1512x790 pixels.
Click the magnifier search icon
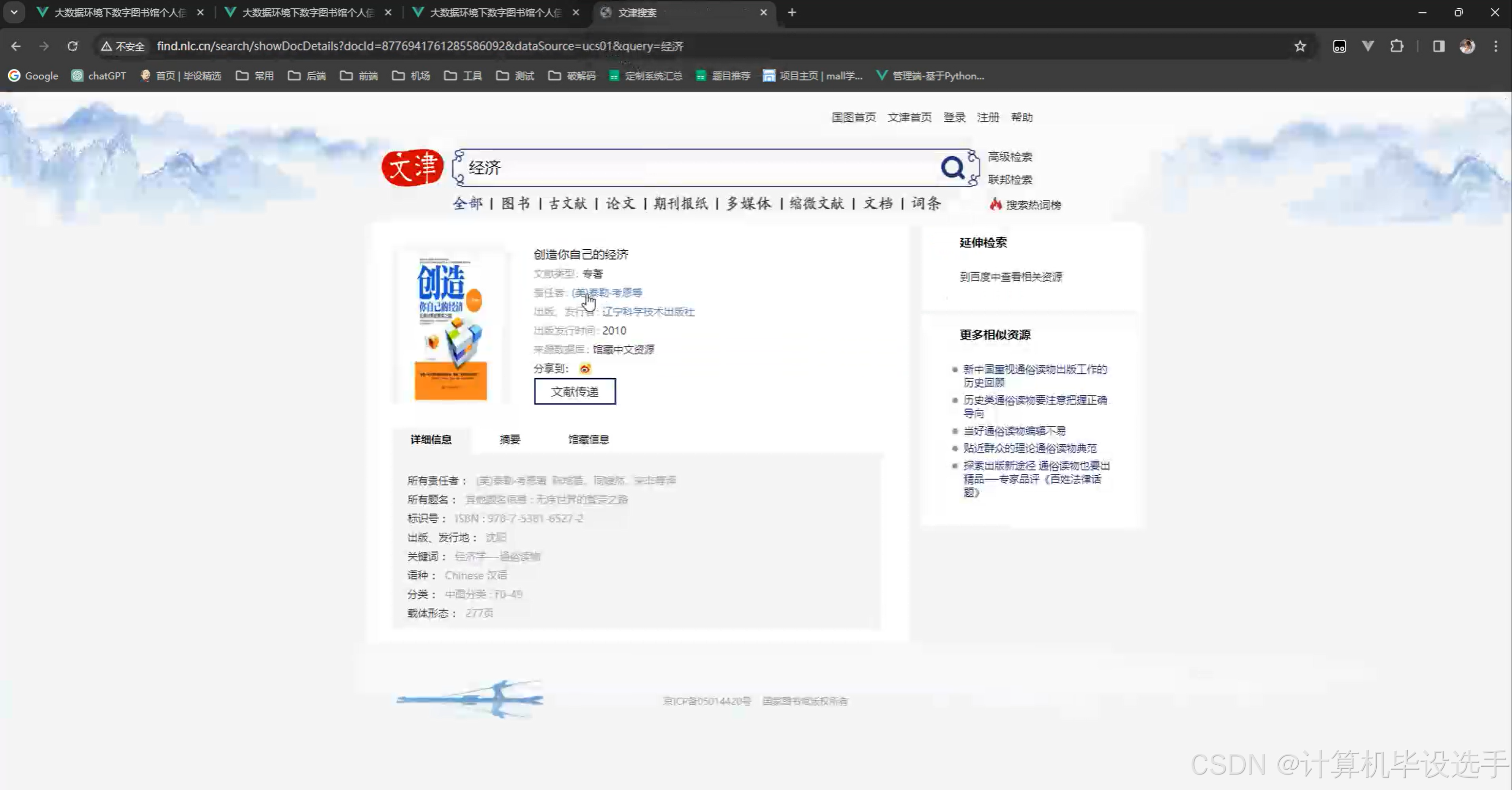tap(952, 168)
